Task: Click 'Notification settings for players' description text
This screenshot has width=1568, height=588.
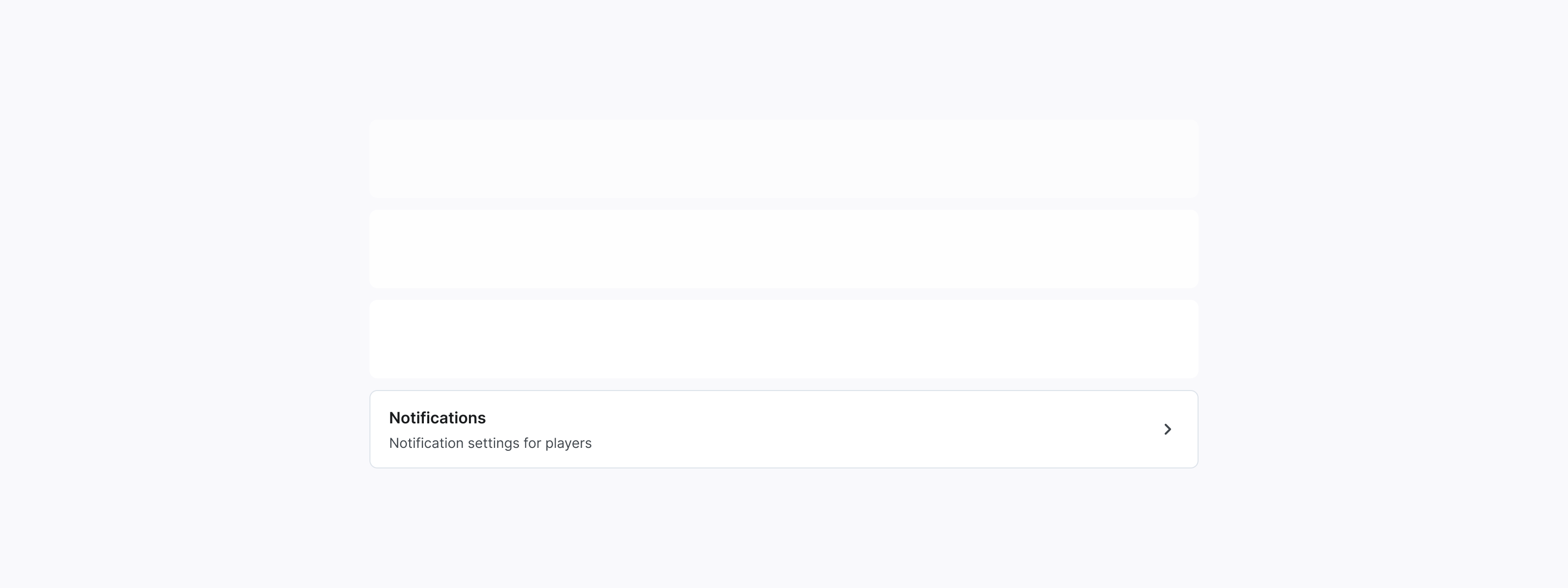Action: click(x=490, y=443)
